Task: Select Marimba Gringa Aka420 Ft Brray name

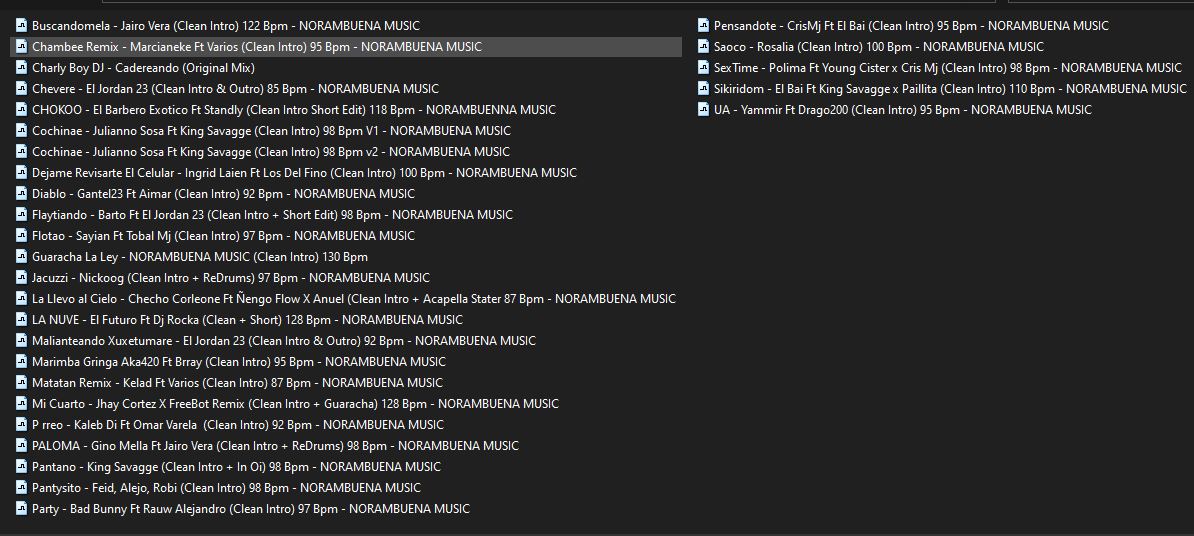Action: click(x=239, y=362)
